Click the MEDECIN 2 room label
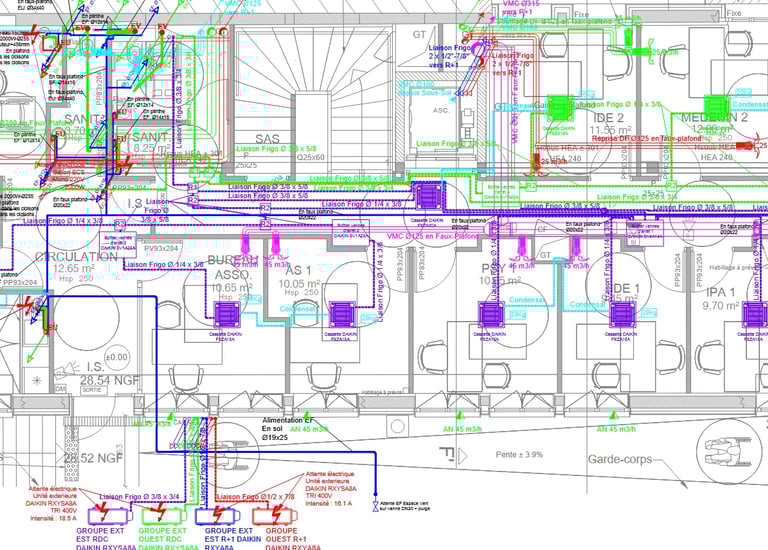Screen dimensions: 768x550 coord(715,118)
